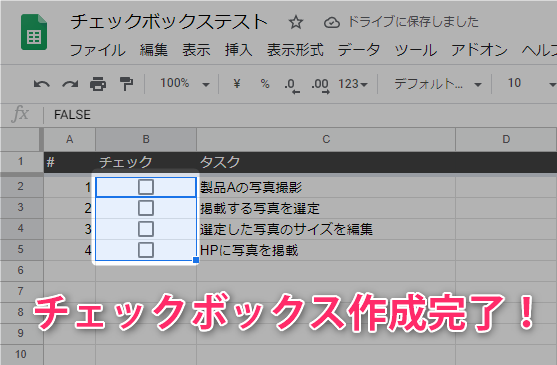
Task: Apply yen currency format
Action: 237,84
